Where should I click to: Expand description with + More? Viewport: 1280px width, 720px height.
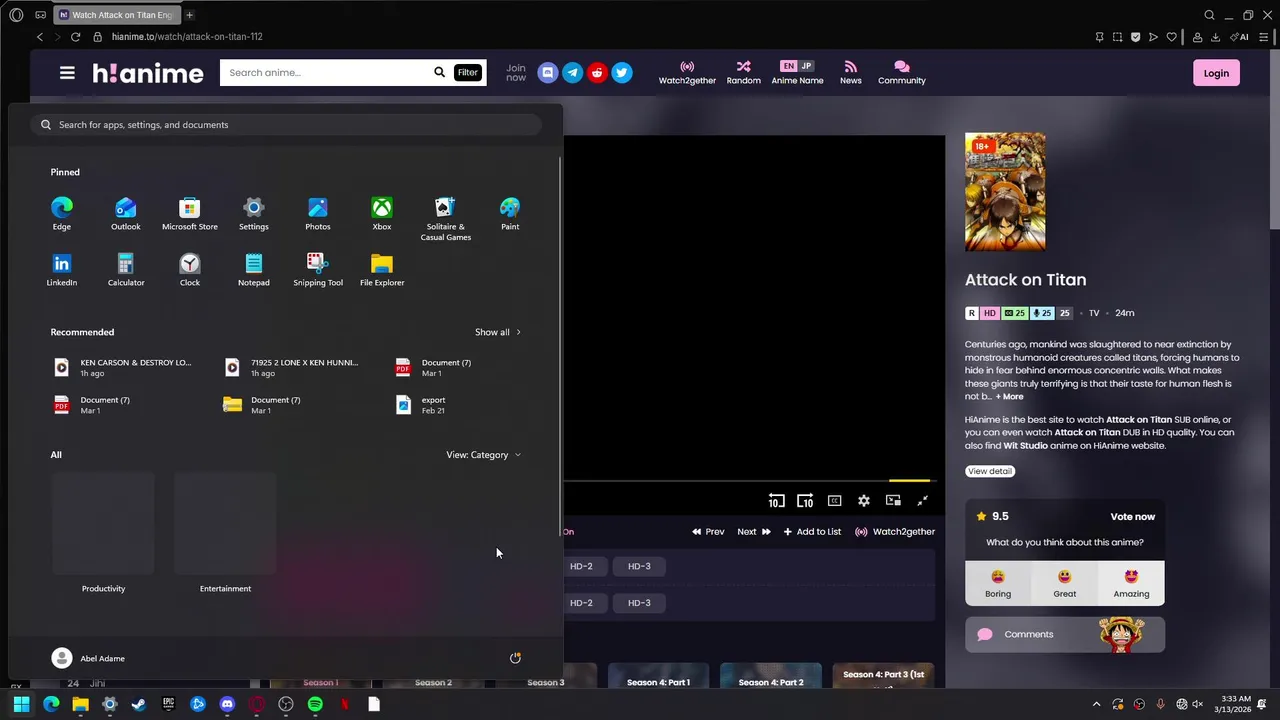(x=1010, y=396)
